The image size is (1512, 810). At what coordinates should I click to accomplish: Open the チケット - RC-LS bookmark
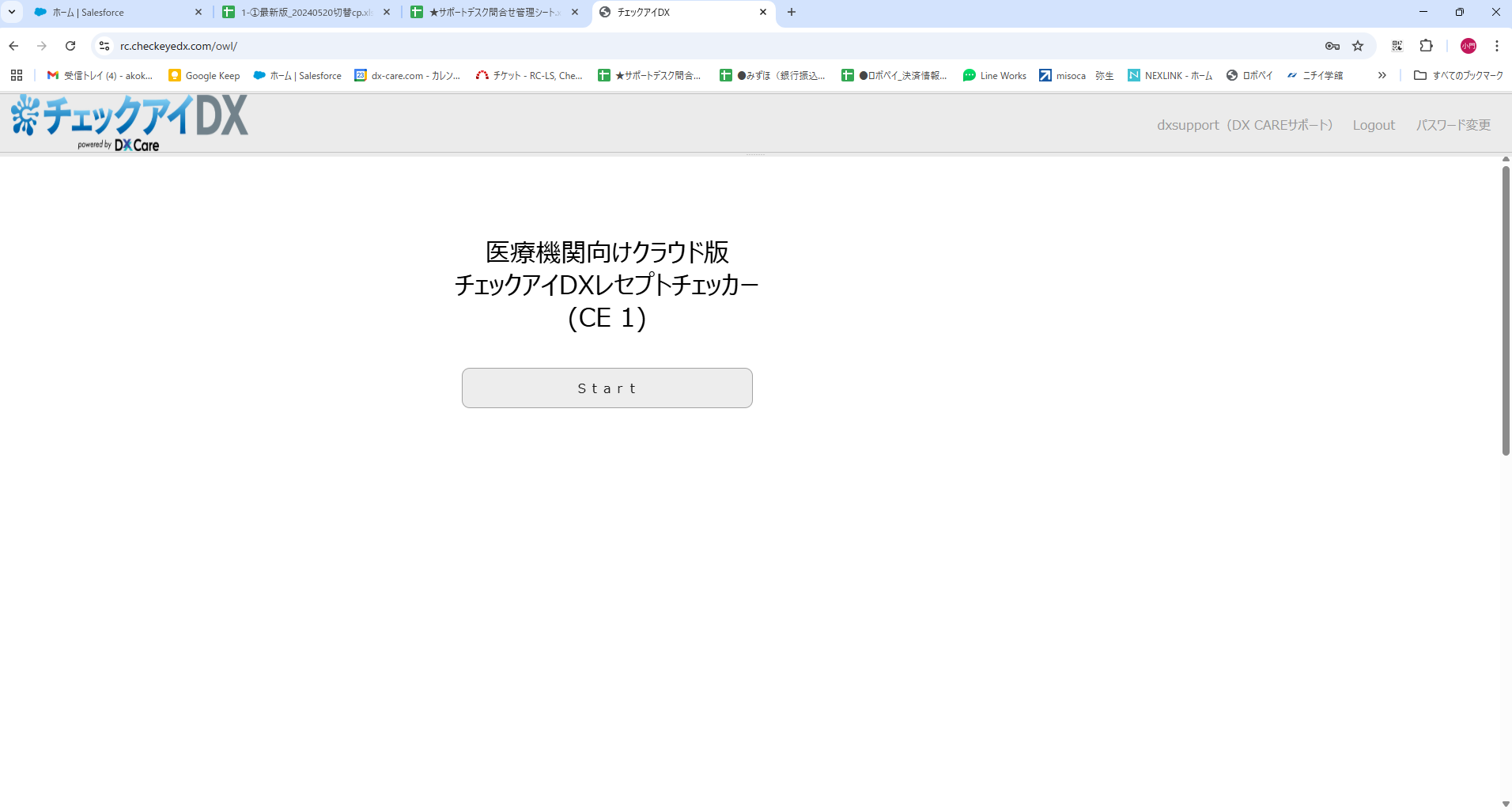[x=529, y=76]
